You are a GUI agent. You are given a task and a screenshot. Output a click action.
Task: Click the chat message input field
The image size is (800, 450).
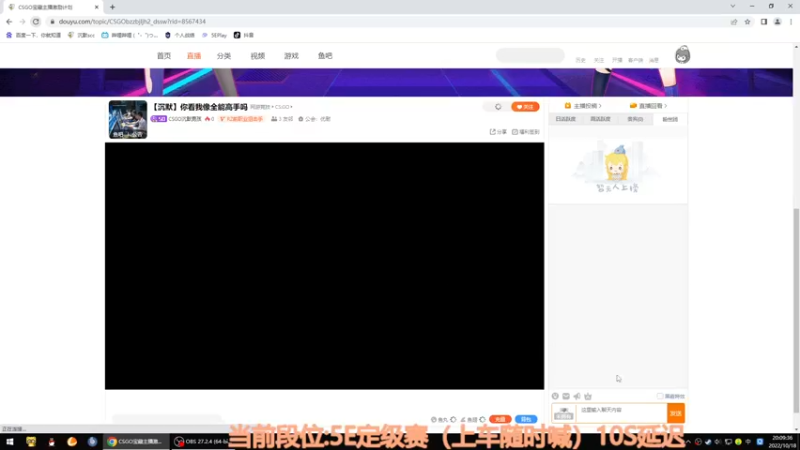(622, 413)
